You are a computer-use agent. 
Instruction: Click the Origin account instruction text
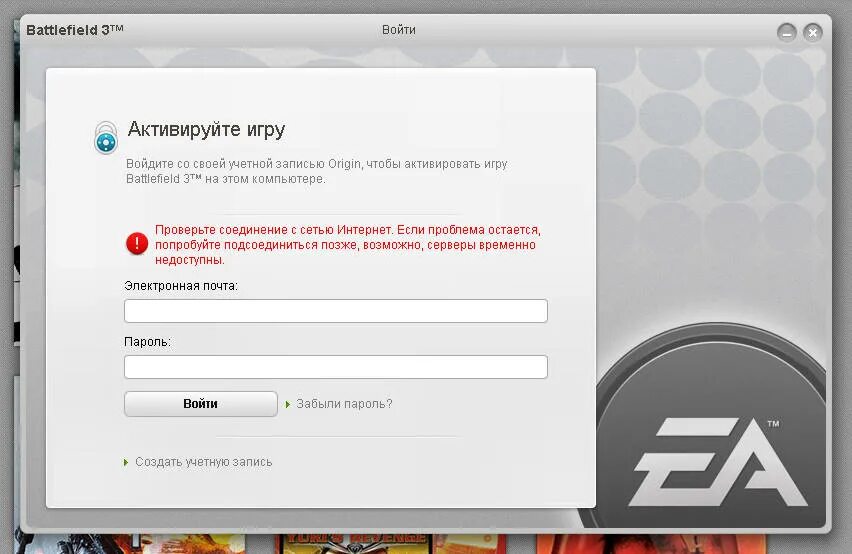click(317, 171)
